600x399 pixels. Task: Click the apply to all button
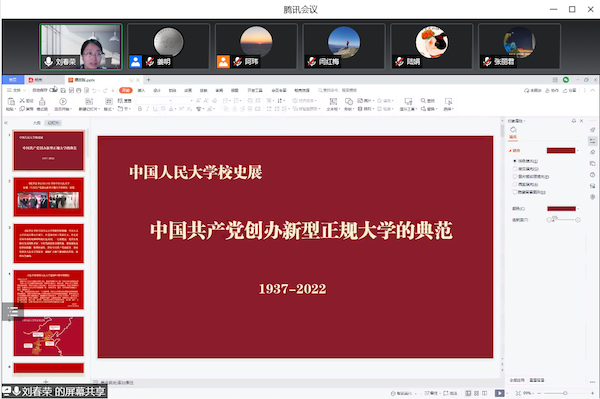(517, 380)
